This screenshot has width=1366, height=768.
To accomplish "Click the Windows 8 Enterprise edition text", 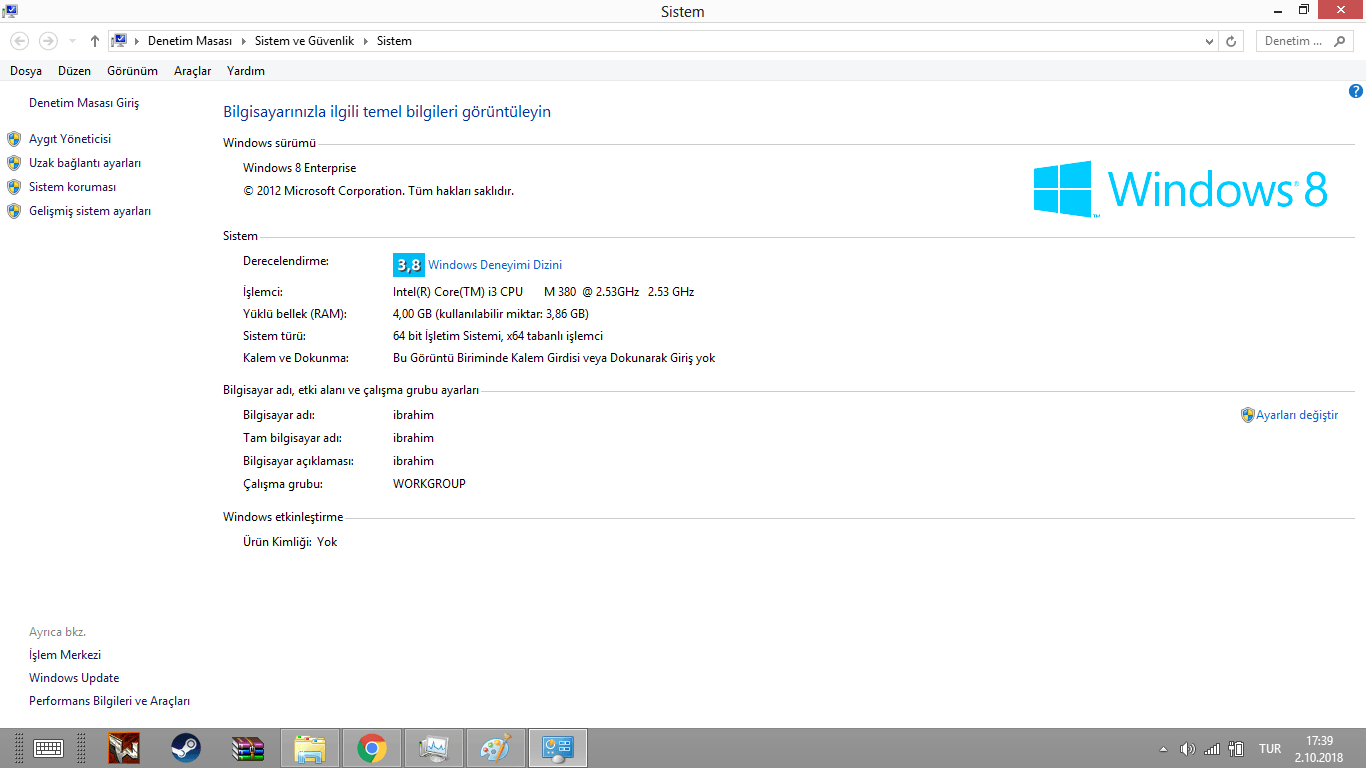I will tap(299, 168).
